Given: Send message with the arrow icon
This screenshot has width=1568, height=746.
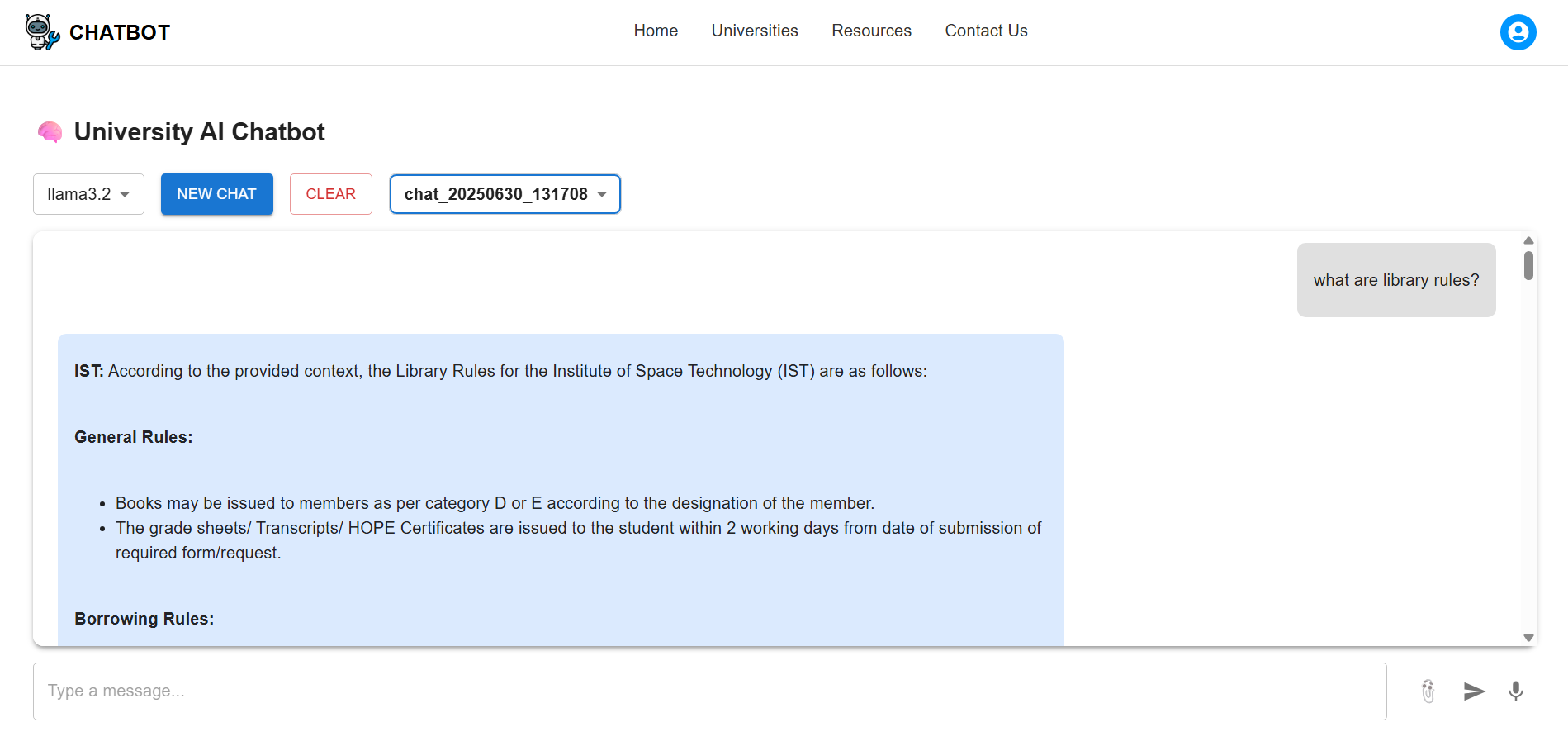Looking at the screenshot, I should 1474,691.
